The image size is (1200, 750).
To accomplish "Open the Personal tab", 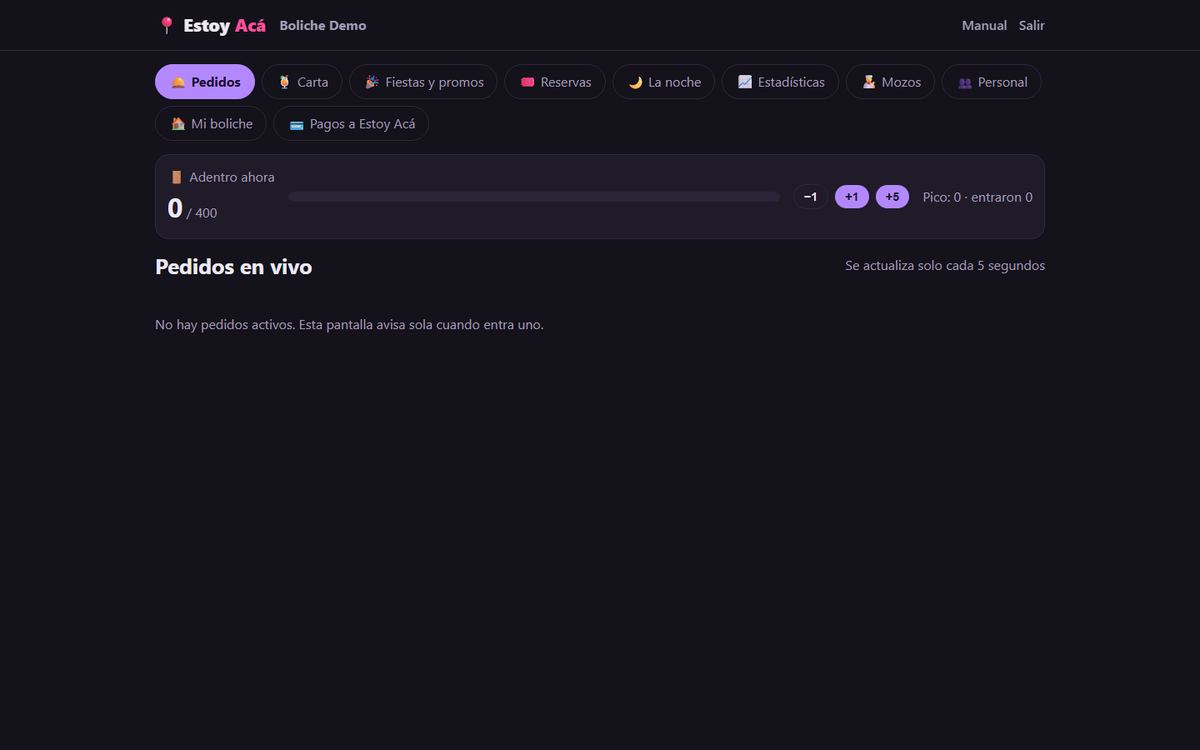I will coord(991,82).
